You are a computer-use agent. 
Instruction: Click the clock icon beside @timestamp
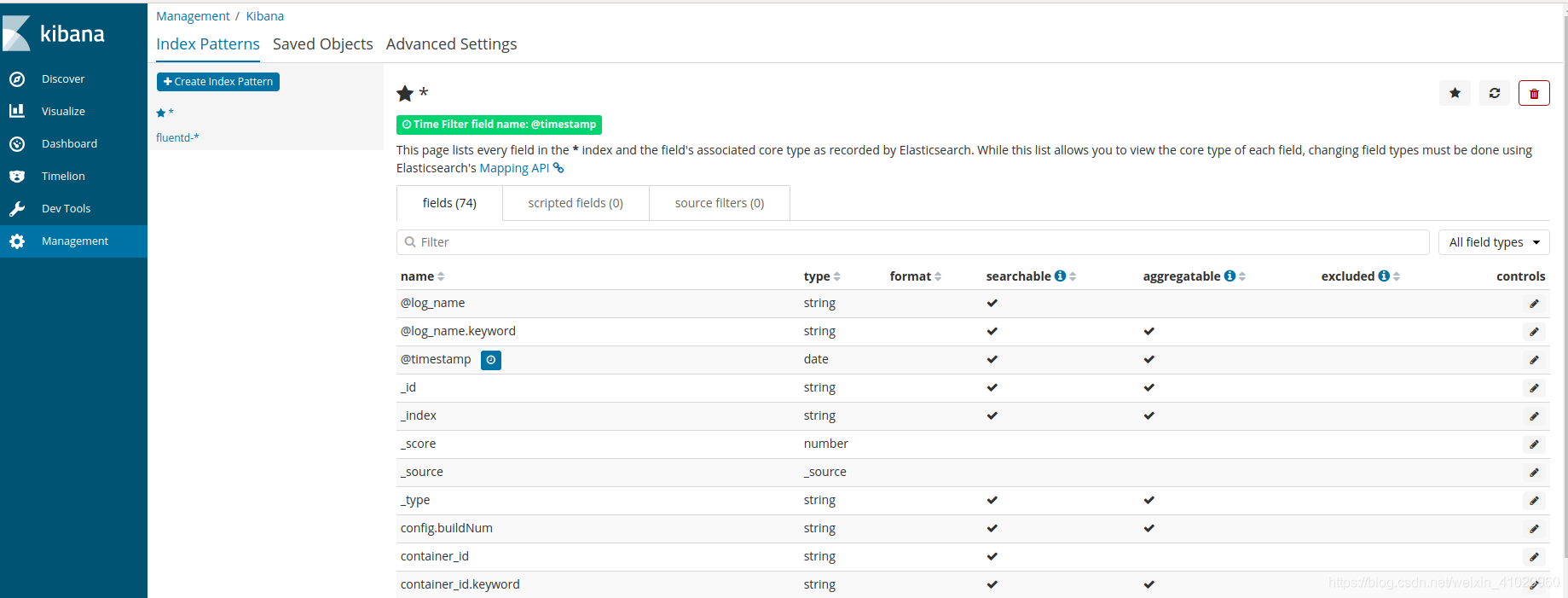tap(491, 360)
